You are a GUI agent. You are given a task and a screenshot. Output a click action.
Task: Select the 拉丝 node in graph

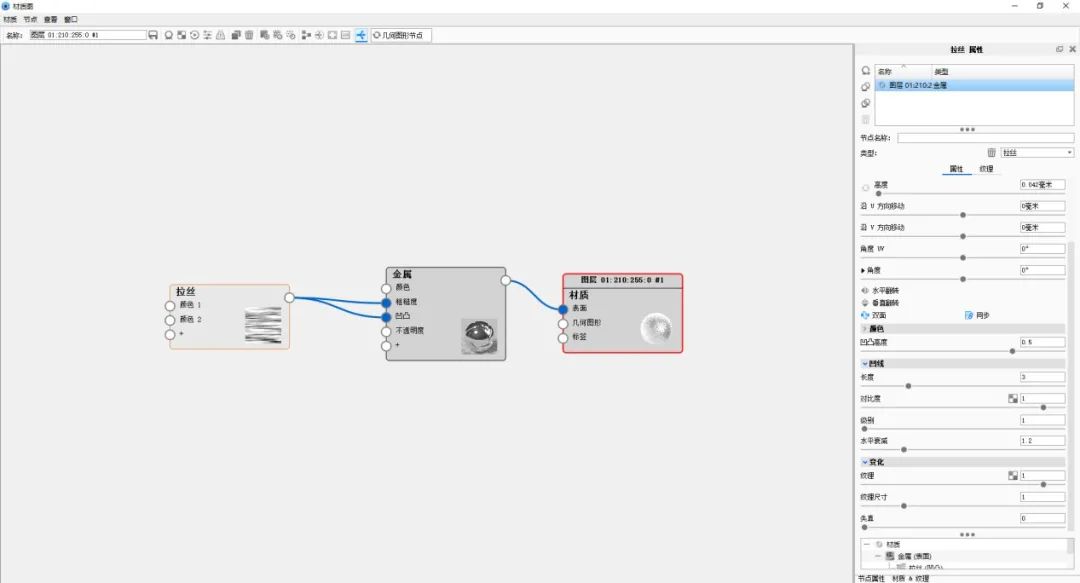pyautogui.click(x=229, y=316)
